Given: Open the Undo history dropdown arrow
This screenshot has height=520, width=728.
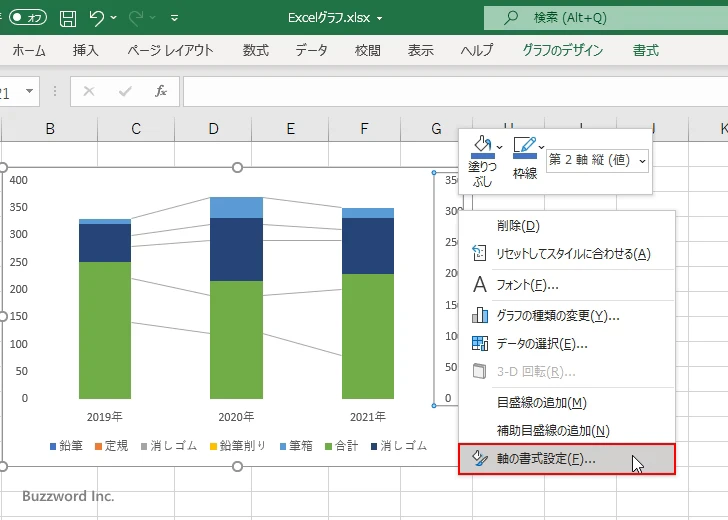Looking at the screenshot, I should tap(114, 18).
